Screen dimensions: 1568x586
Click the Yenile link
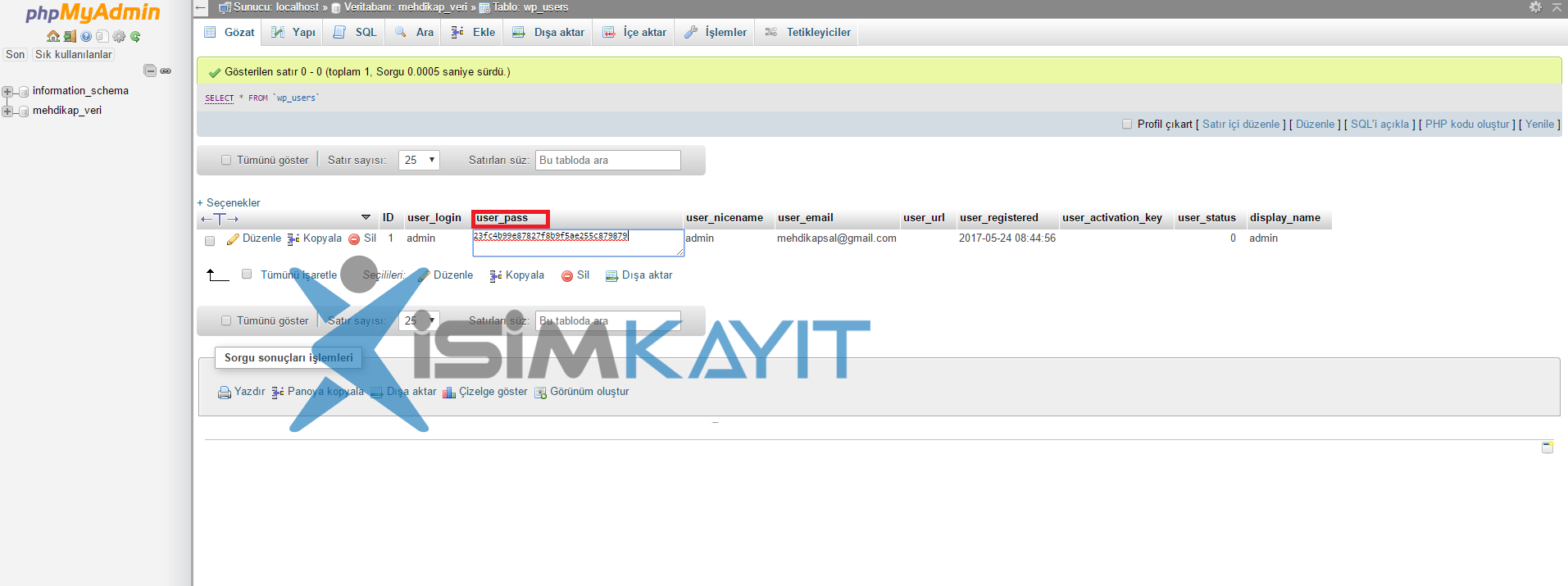(x=1539, y=125)
